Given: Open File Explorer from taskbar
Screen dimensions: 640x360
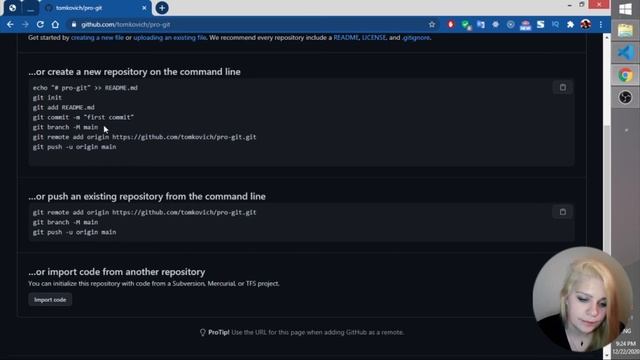Looking at the screenshot, I should pos(625,31).
